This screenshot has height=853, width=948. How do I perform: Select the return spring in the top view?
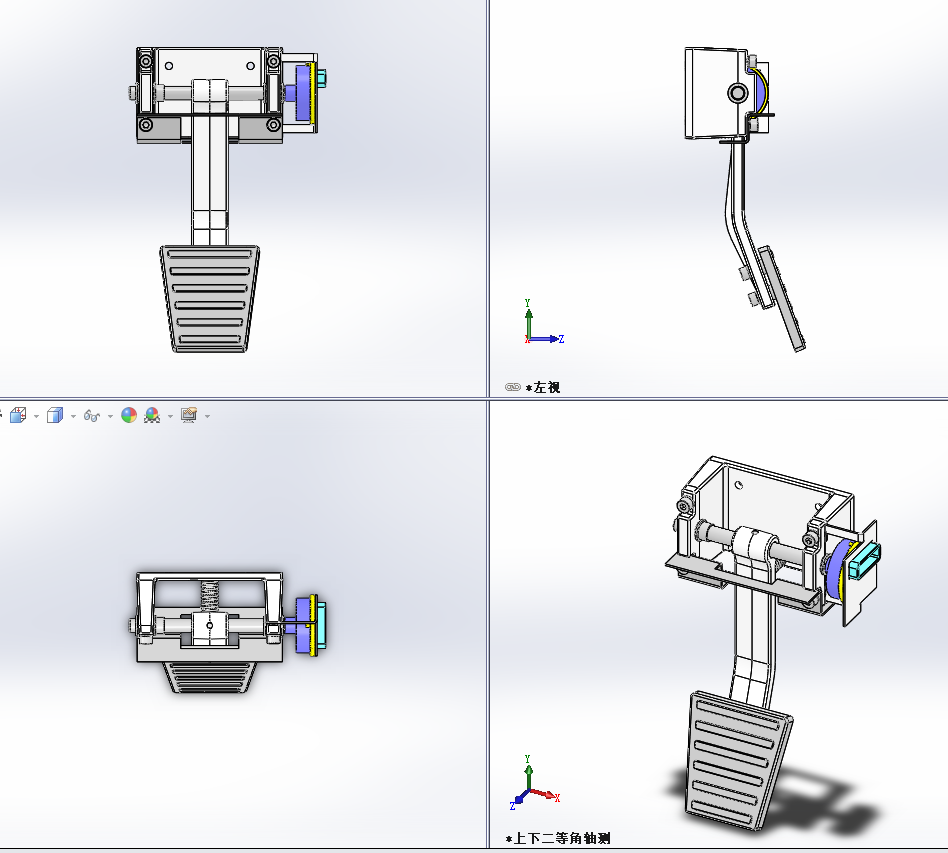coord(209,597)
